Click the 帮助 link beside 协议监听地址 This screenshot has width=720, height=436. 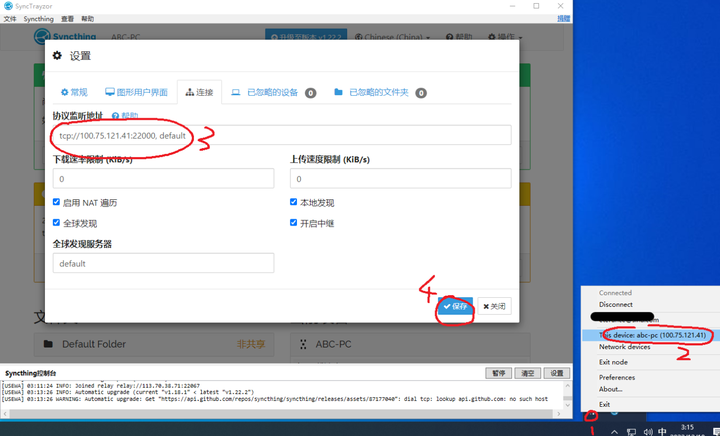[x=125, y=116]
